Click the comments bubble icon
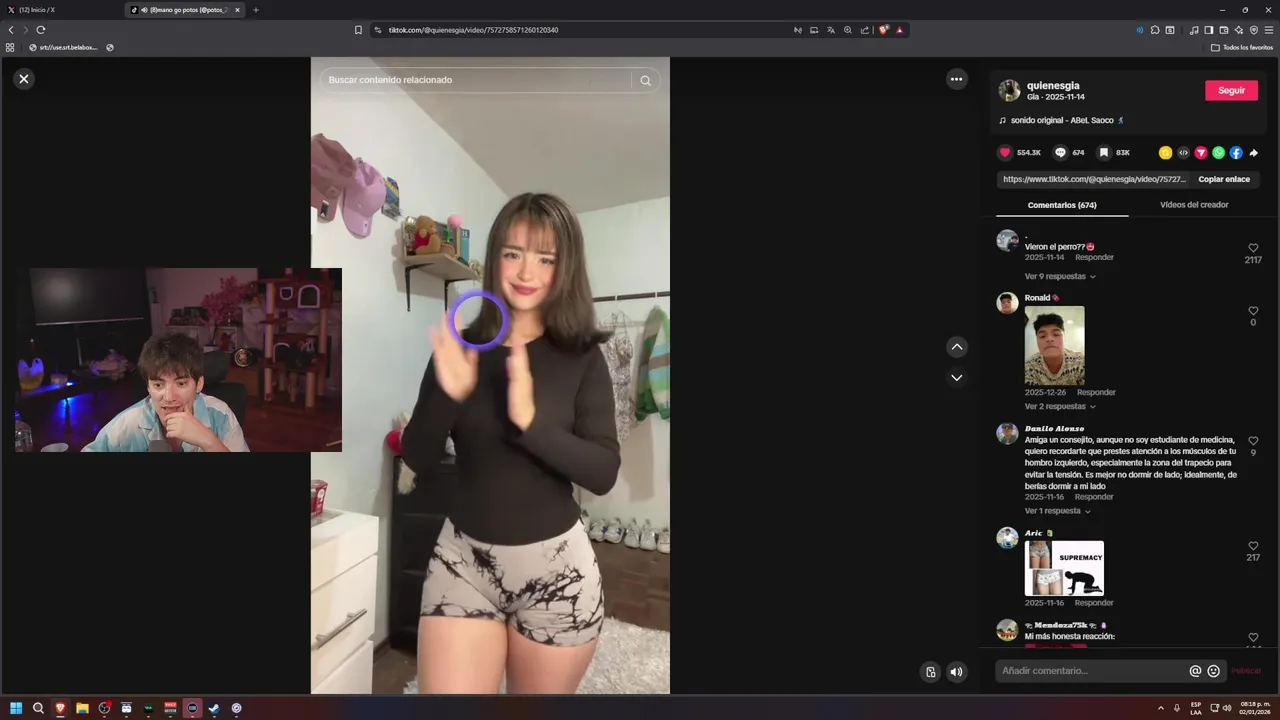This screenshot has height=720, width=1280. pos(1061,153)
